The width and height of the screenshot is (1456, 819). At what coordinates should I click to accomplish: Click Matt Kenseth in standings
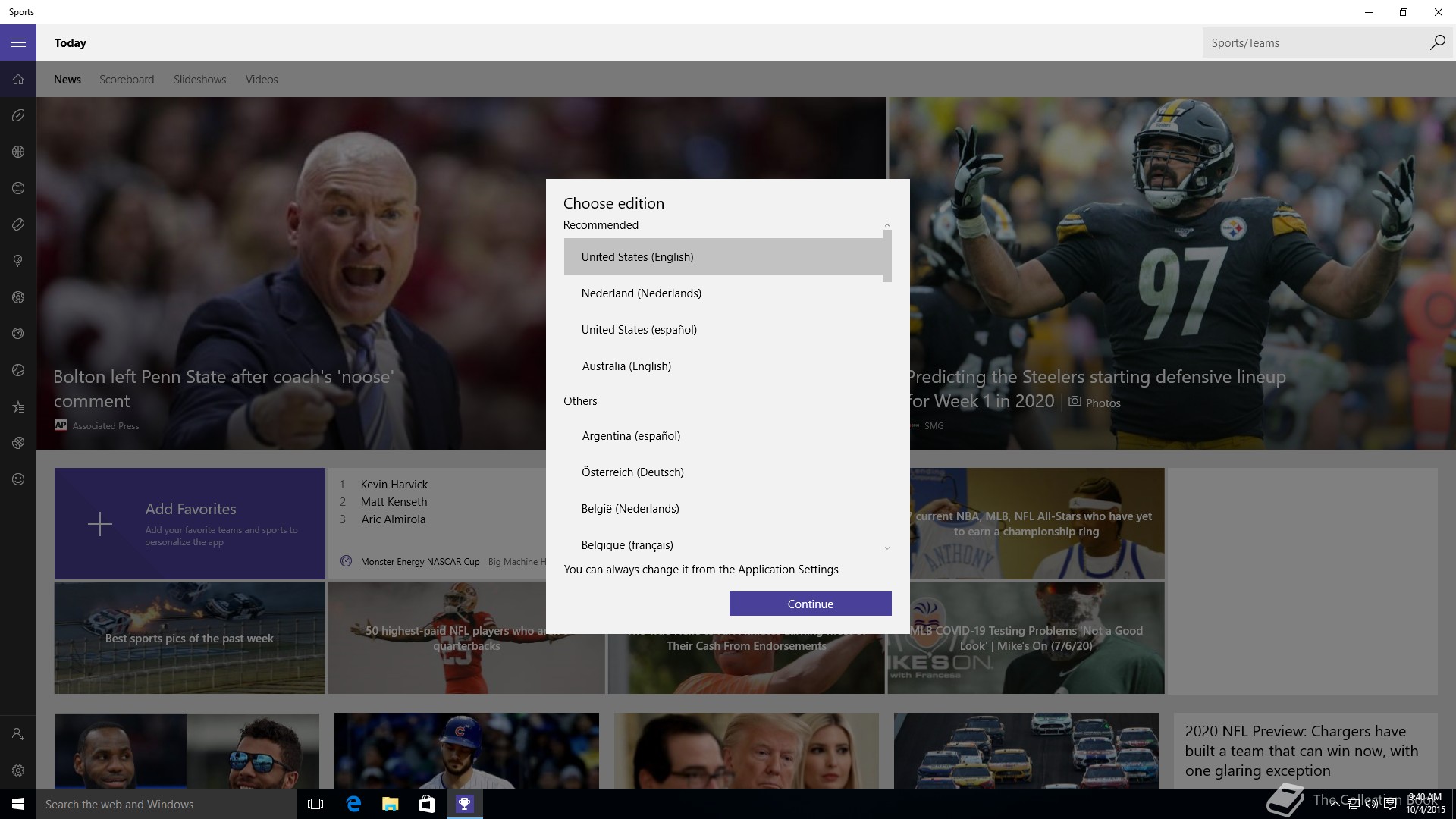pos(394,501)
